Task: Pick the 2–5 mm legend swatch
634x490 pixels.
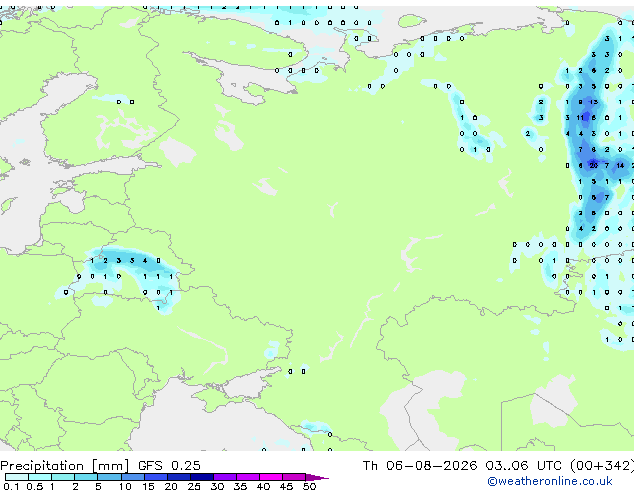Action: pyautogui.click(x=86, y=477)
